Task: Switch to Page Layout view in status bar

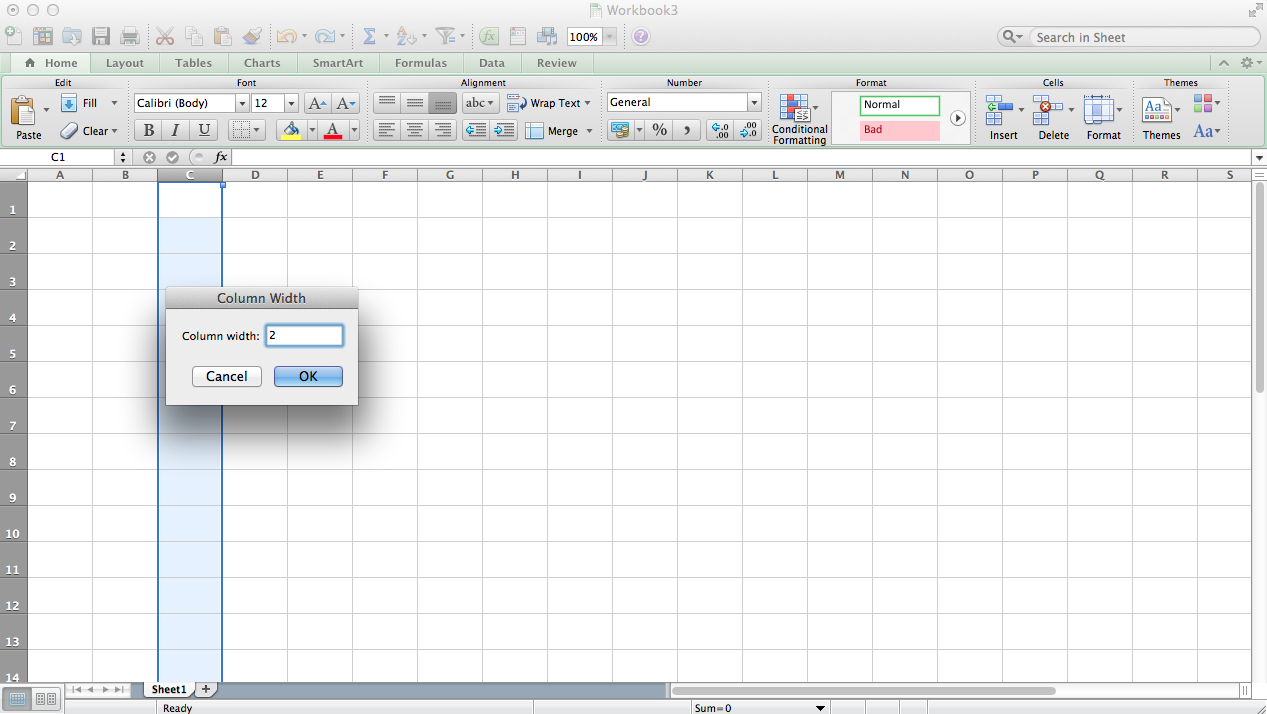Action: click(x=46, y=699)
